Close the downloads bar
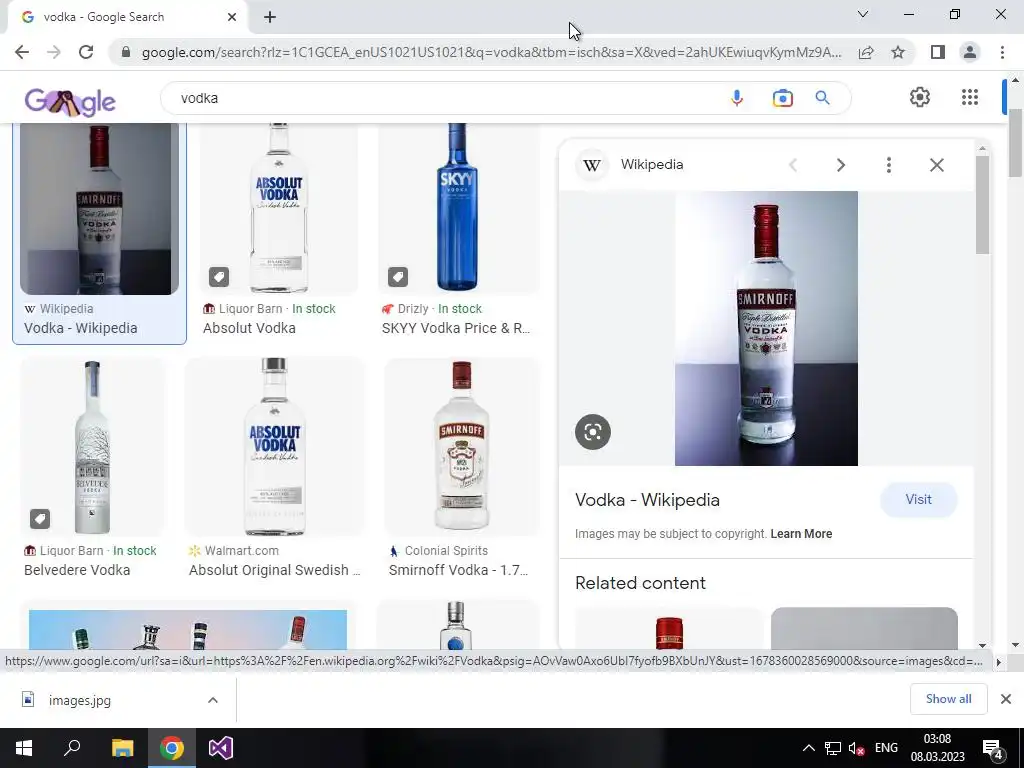1024x768 pixels. (1006, 699)
